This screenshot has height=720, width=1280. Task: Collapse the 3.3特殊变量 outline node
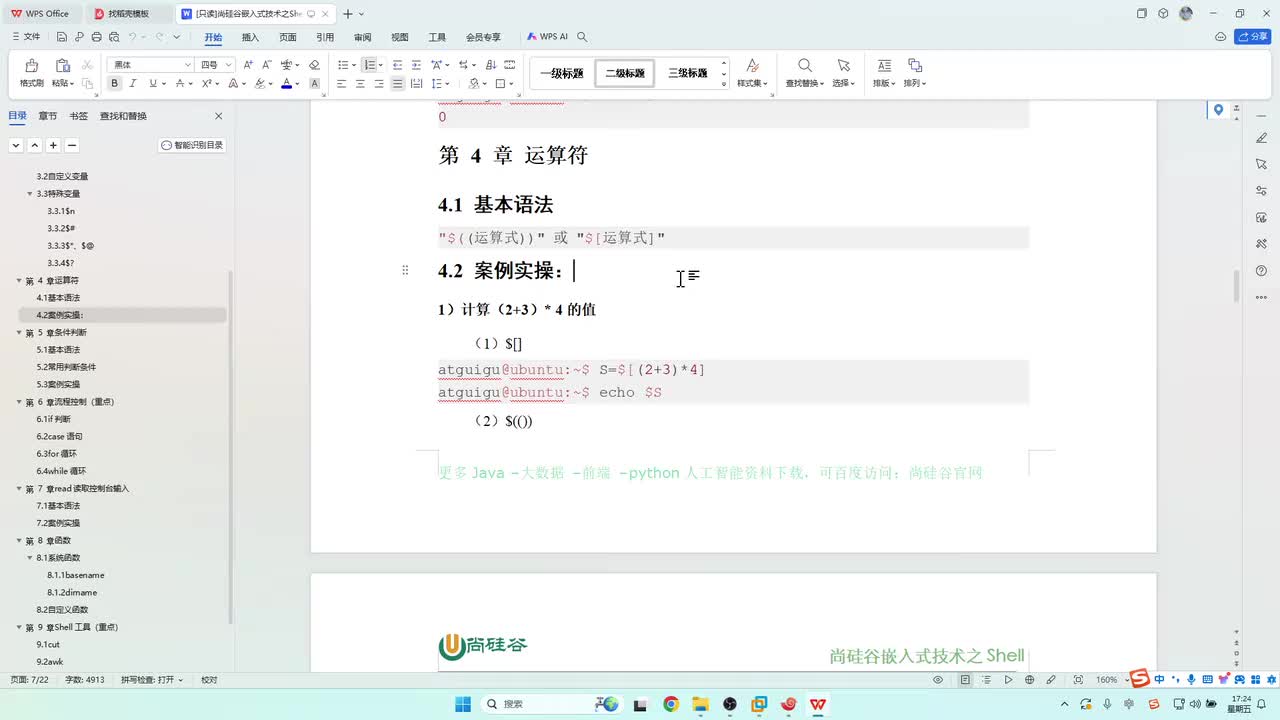coord(30,194)
